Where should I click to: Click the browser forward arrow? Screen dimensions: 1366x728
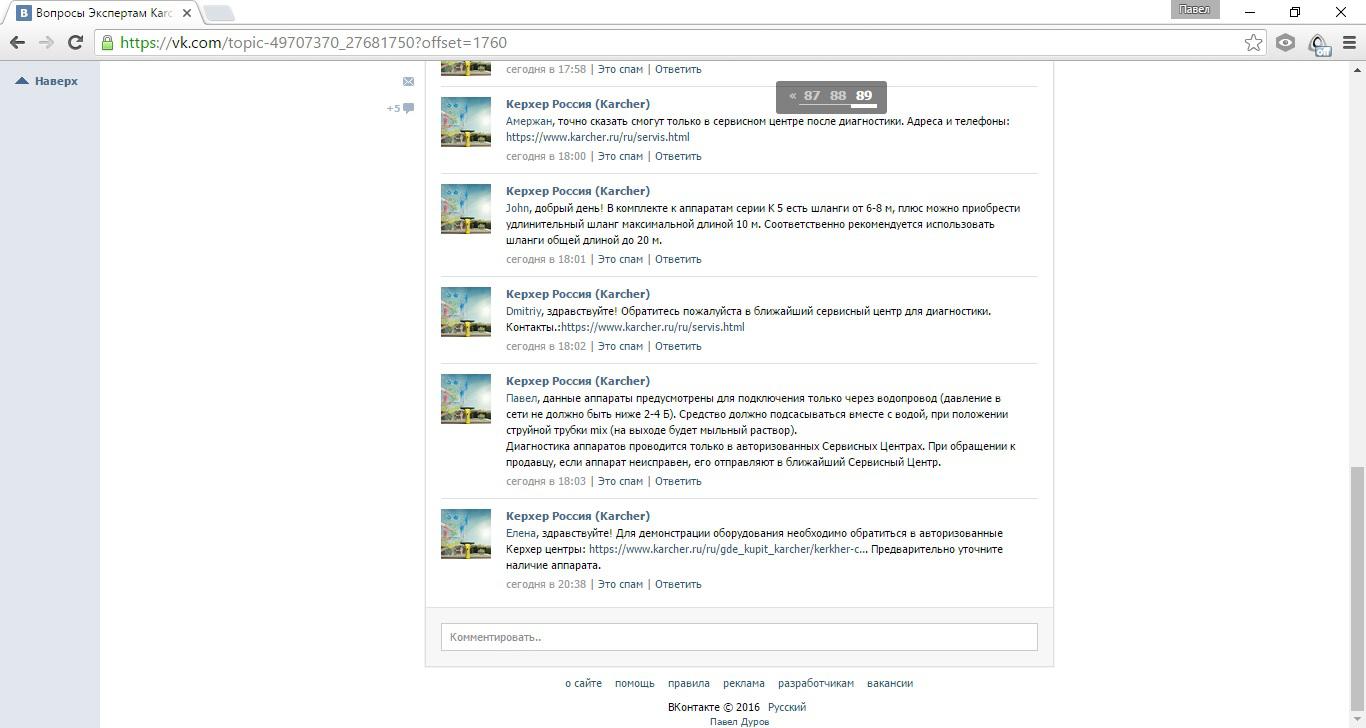[46, 42]
